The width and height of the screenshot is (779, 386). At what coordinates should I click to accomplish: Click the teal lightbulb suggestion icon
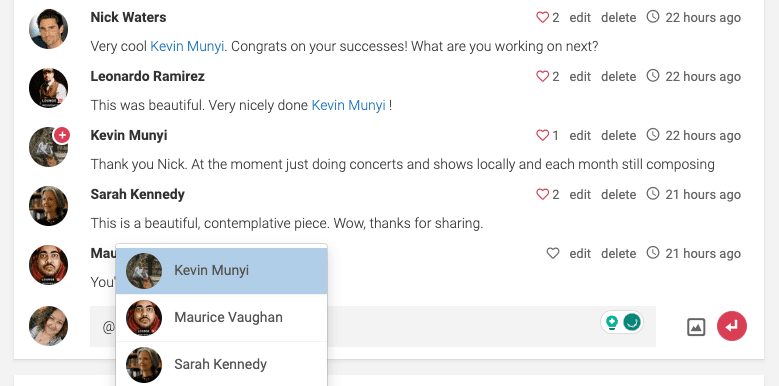tap(612, 322)
